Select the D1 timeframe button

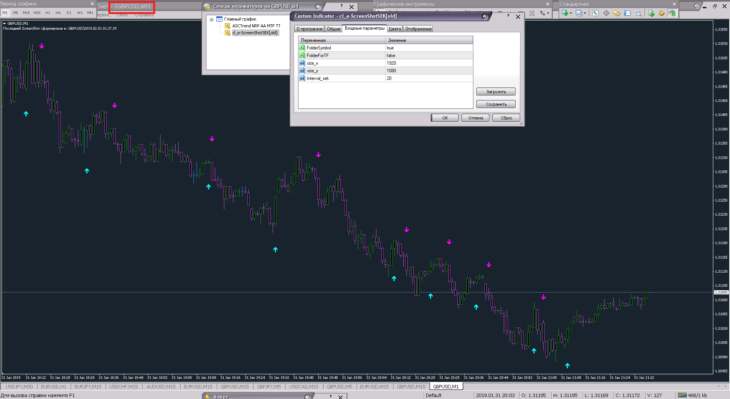69,13
